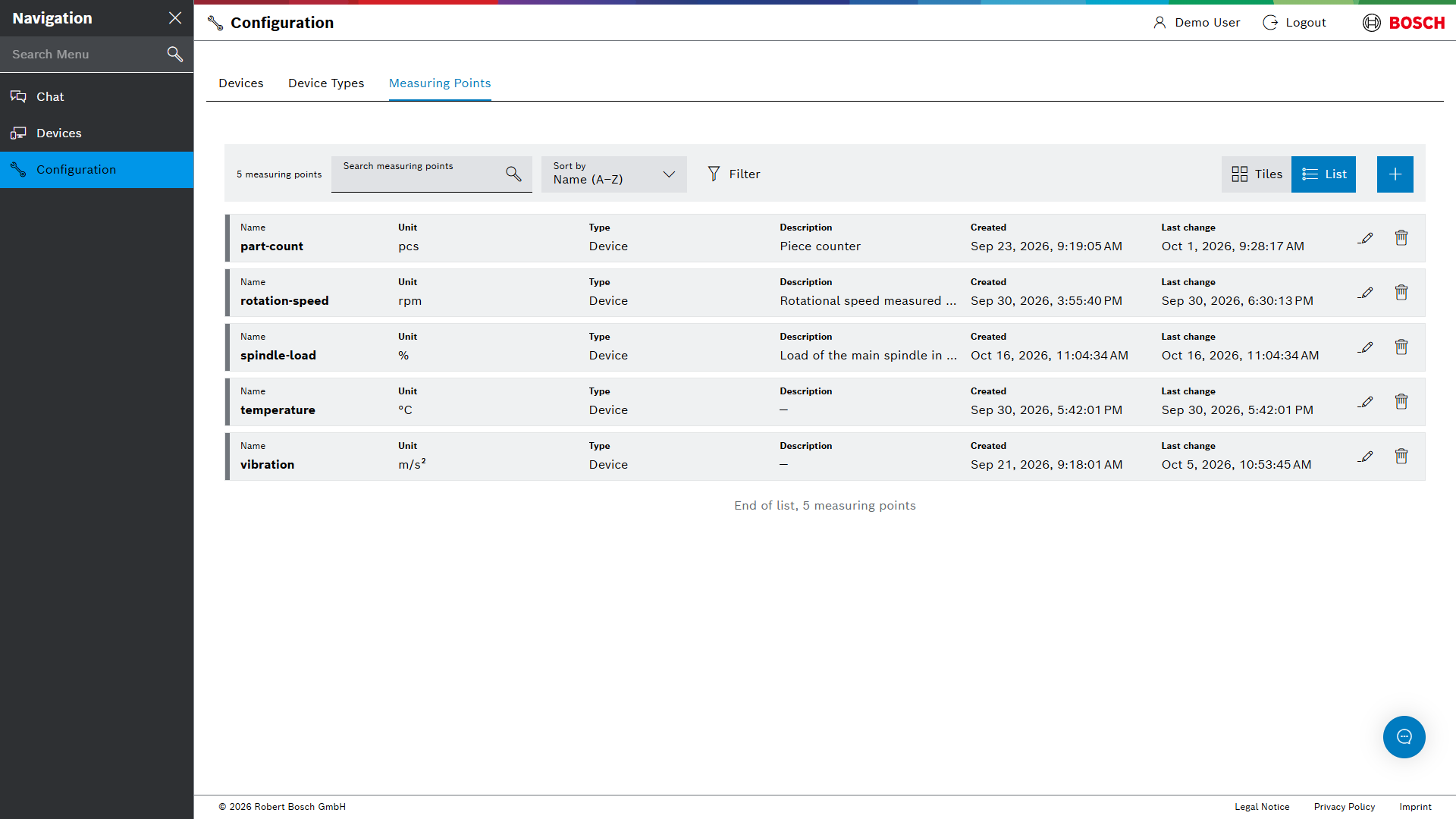Open Devices in the navigation sidebar
Viewport: 1456px width, 819px height.
click(97, 133)
